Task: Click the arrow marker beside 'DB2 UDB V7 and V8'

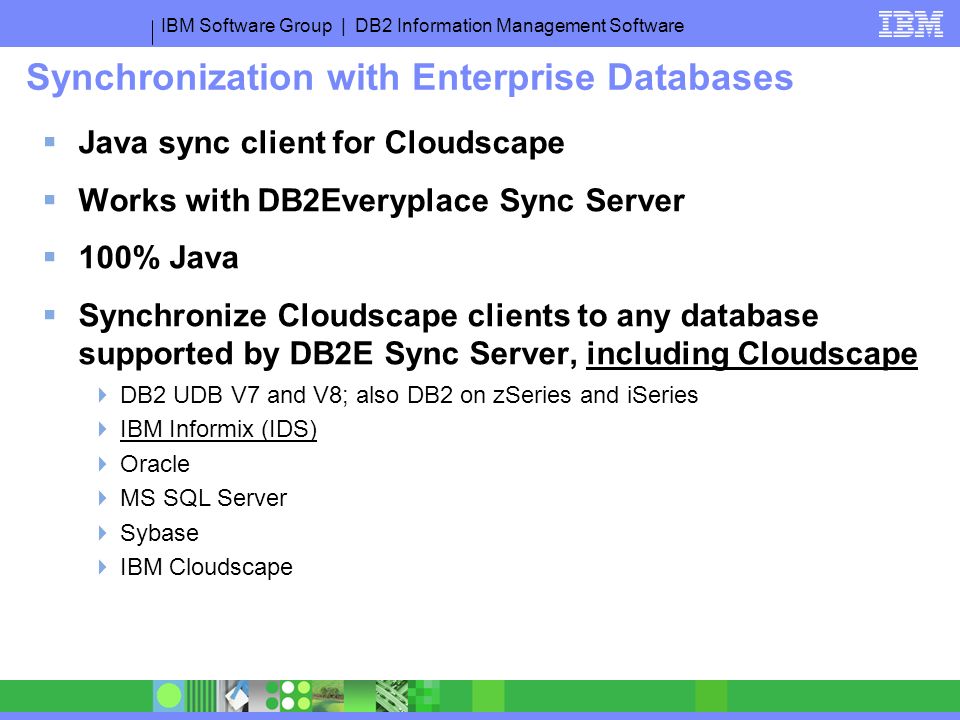Action: (x=102, y=395)
